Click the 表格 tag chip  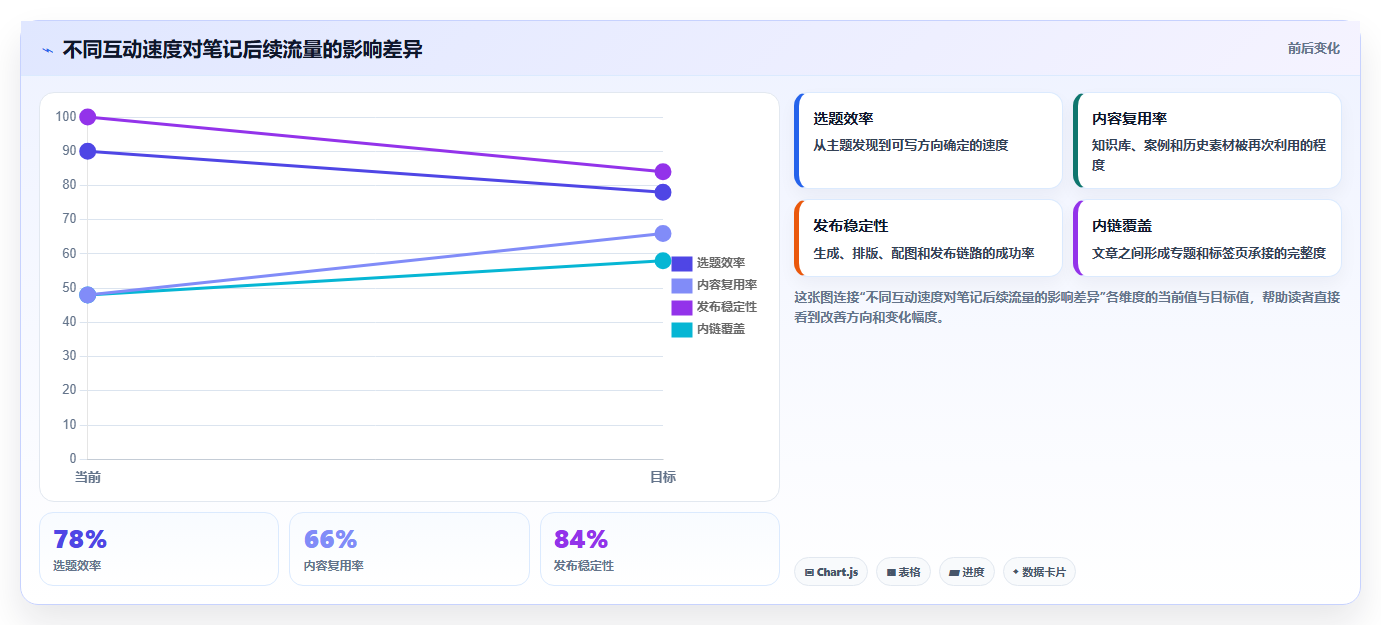tap(903, 572)
